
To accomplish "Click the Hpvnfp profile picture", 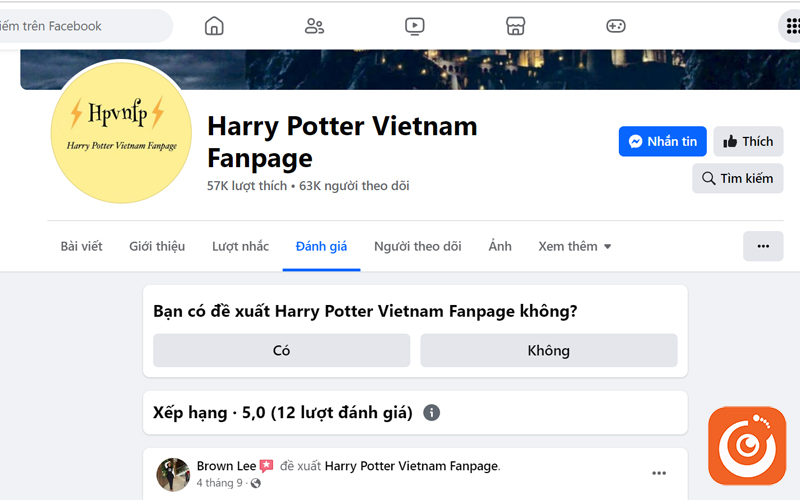I will point(121,133).
